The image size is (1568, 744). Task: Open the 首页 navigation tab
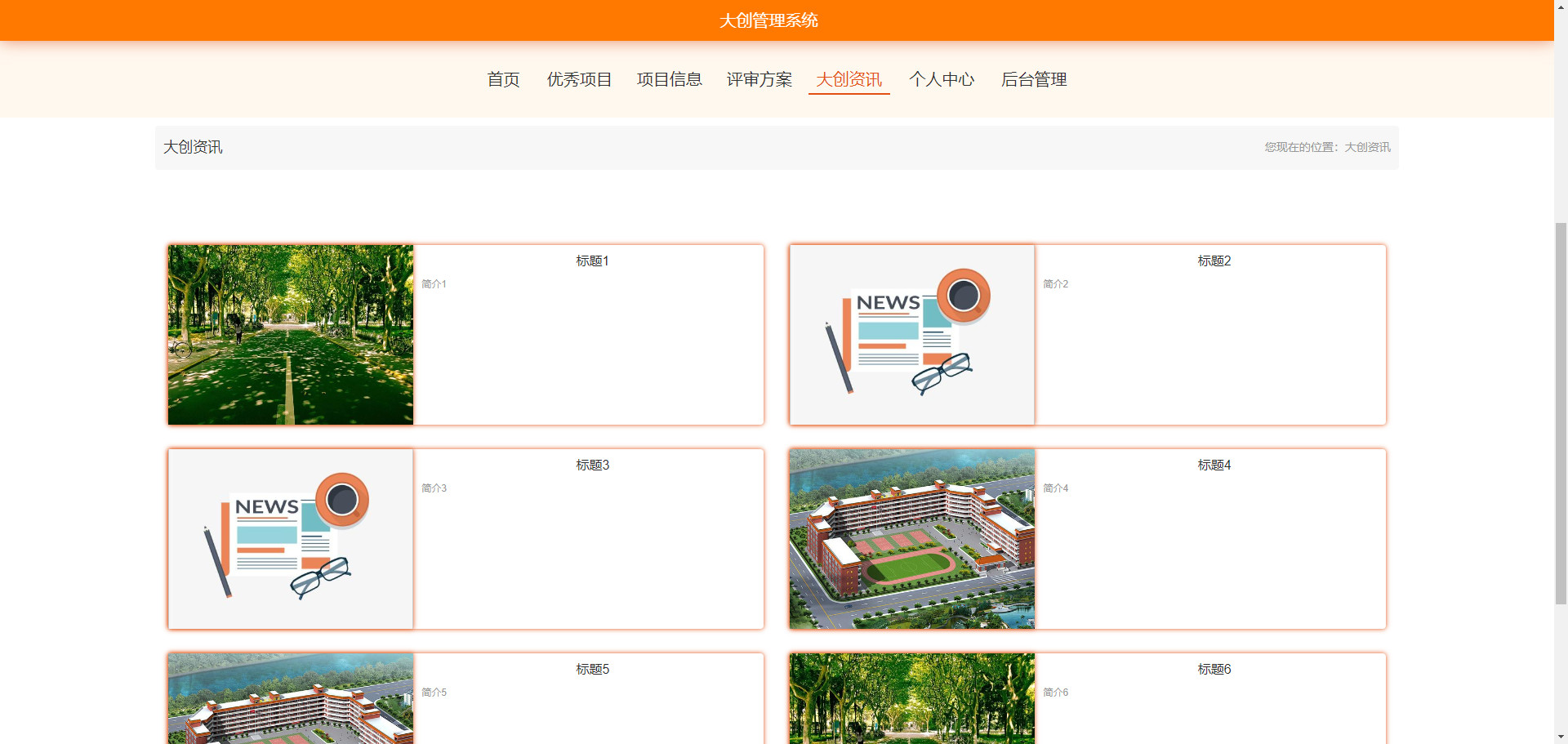[x=503, y=79]
